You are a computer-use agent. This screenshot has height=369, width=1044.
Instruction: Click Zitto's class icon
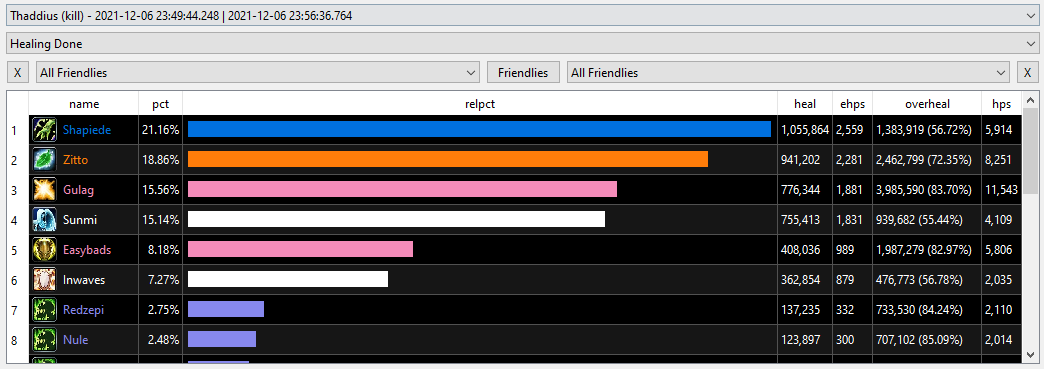(x=44, y=160)
